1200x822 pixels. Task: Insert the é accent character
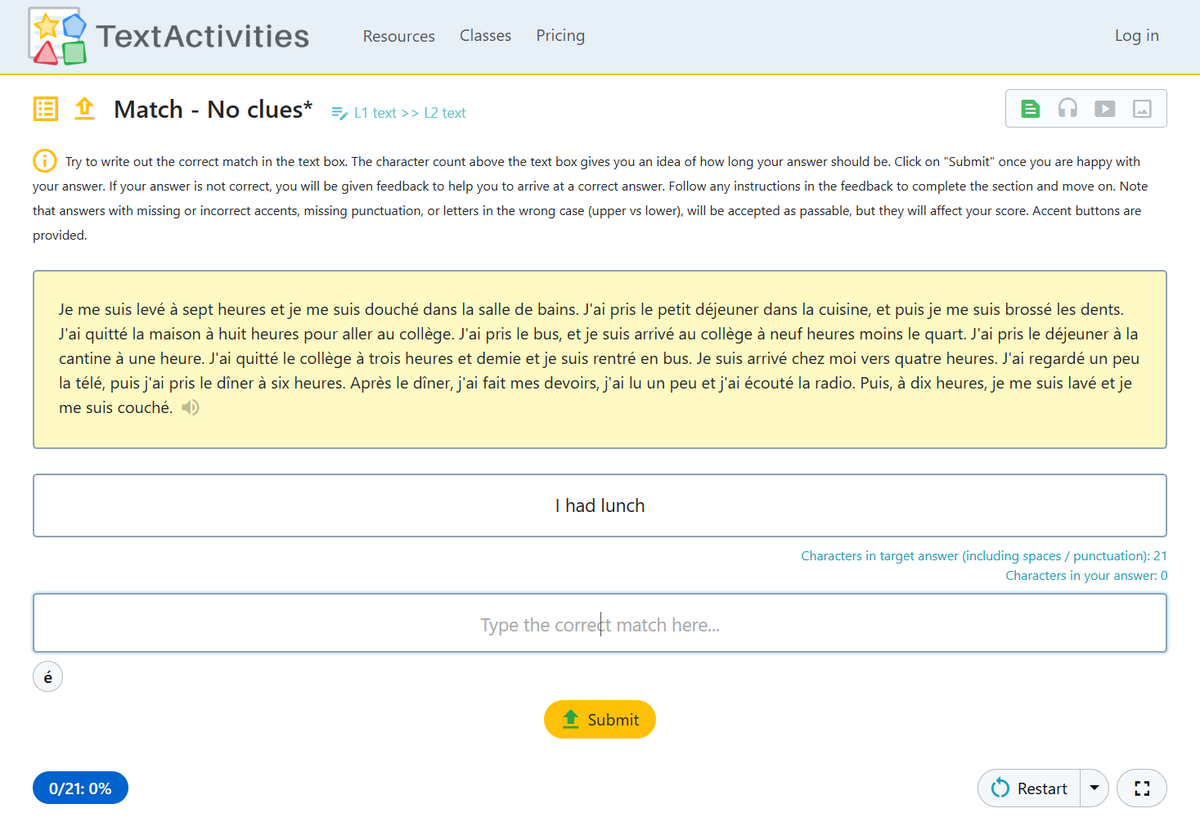click(48, 676)
